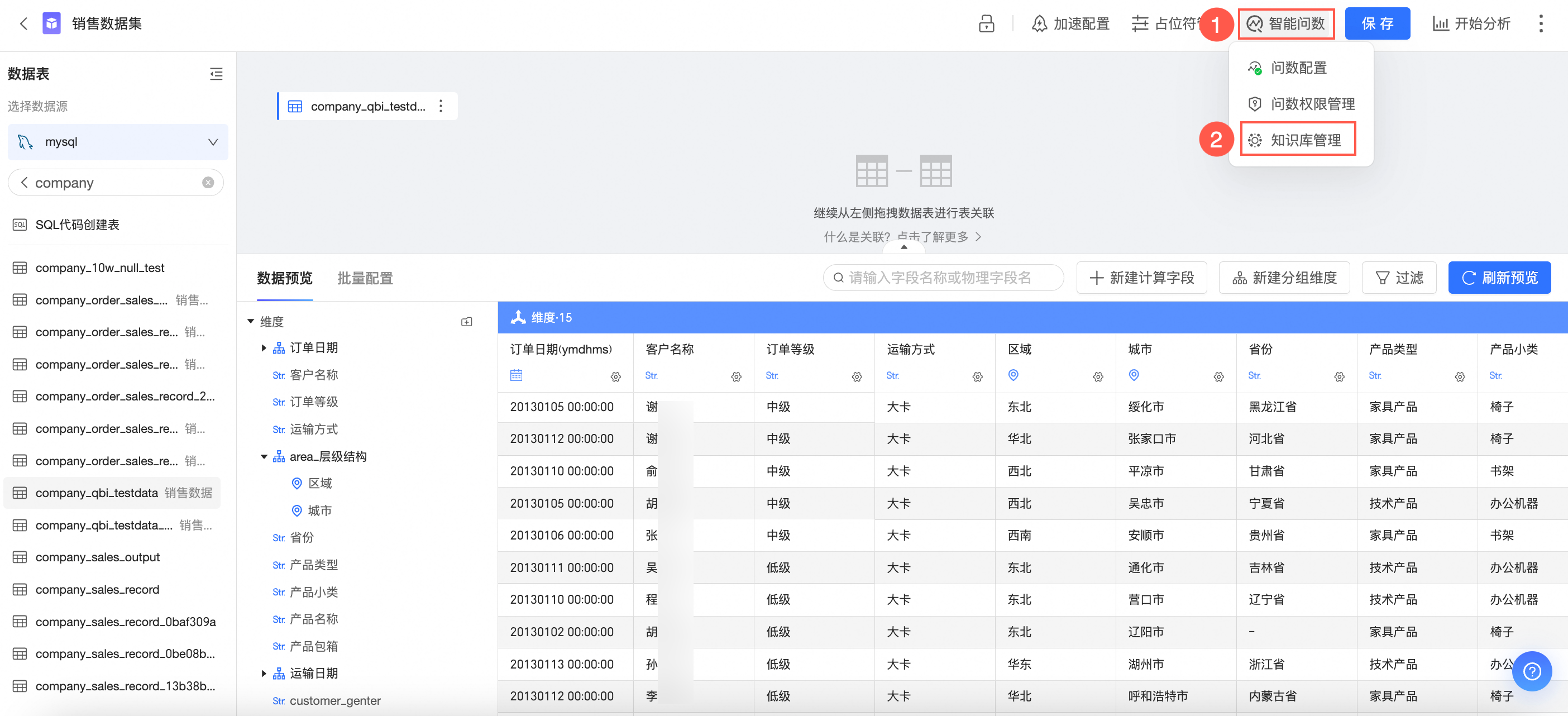Open help with the question mark bubble

pyautogui.click(x=1532, y=671)
